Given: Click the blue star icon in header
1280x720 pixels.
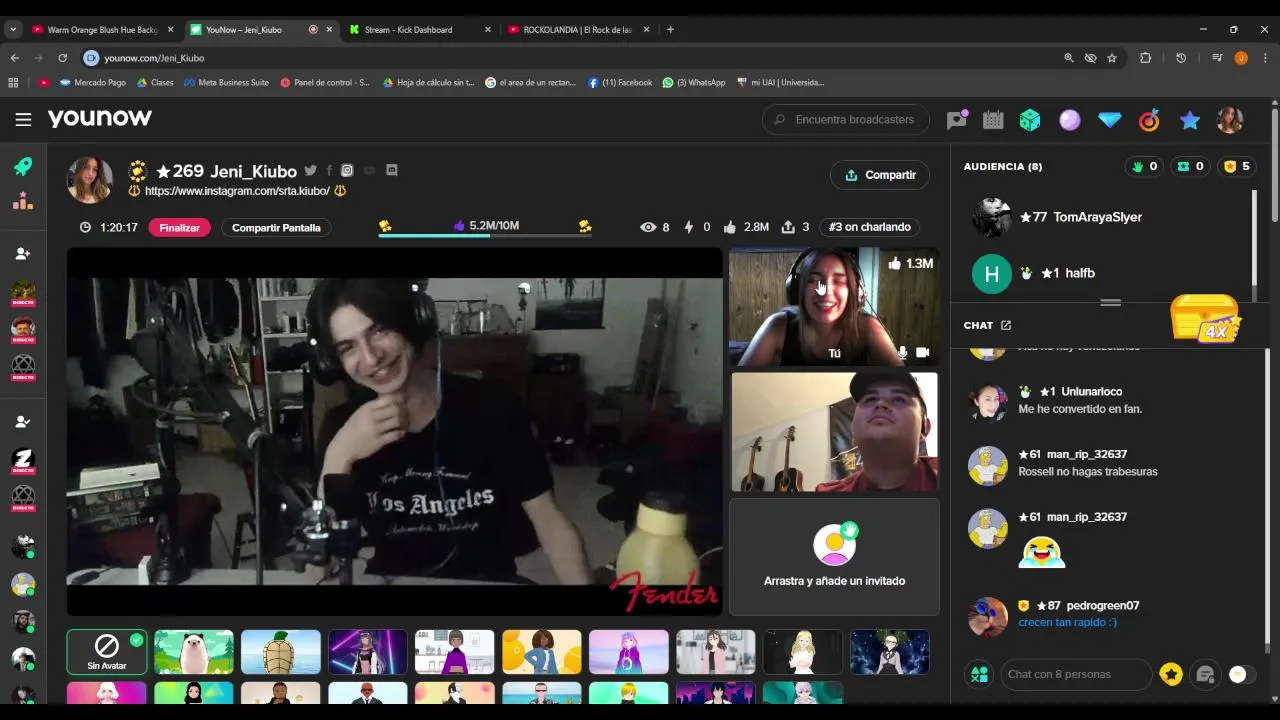Looking at the screenshot, I should pyautogui.click(x=1189, y=120).
